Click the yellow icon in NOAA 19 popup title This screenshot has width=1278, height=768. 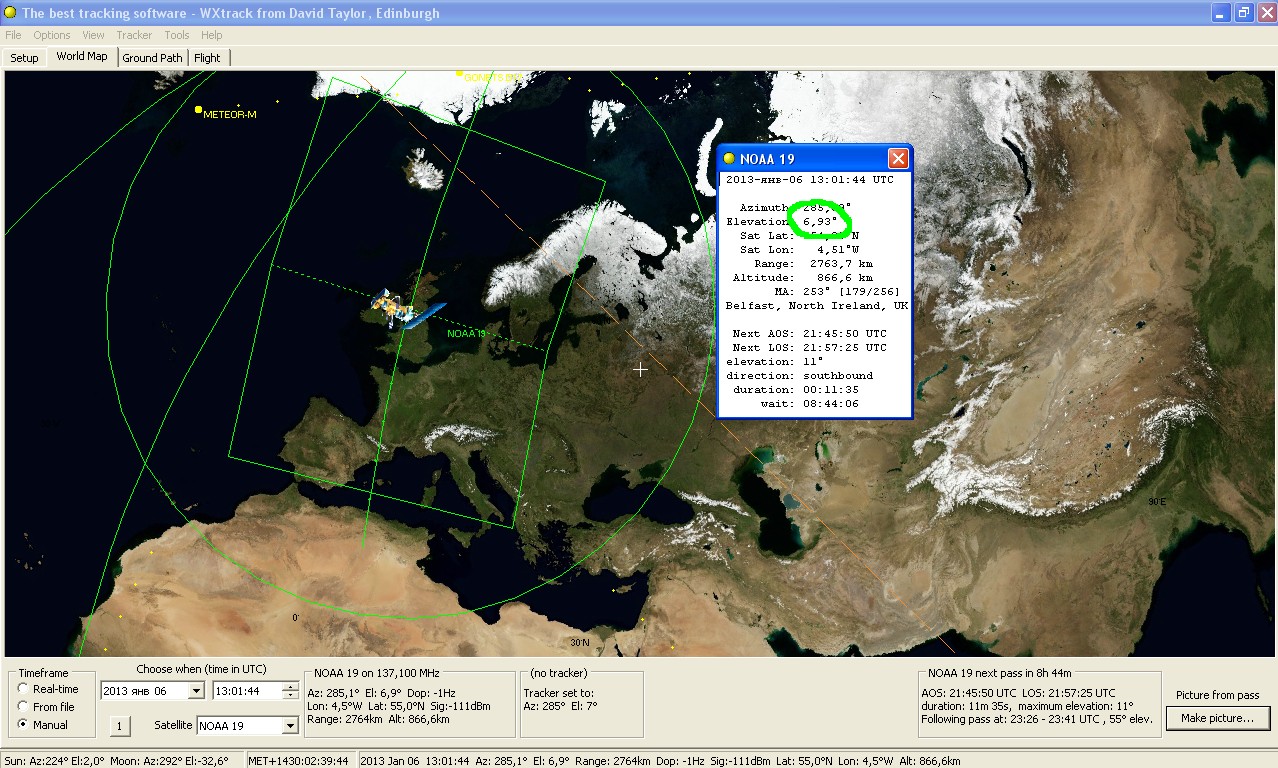pos(730,159)
